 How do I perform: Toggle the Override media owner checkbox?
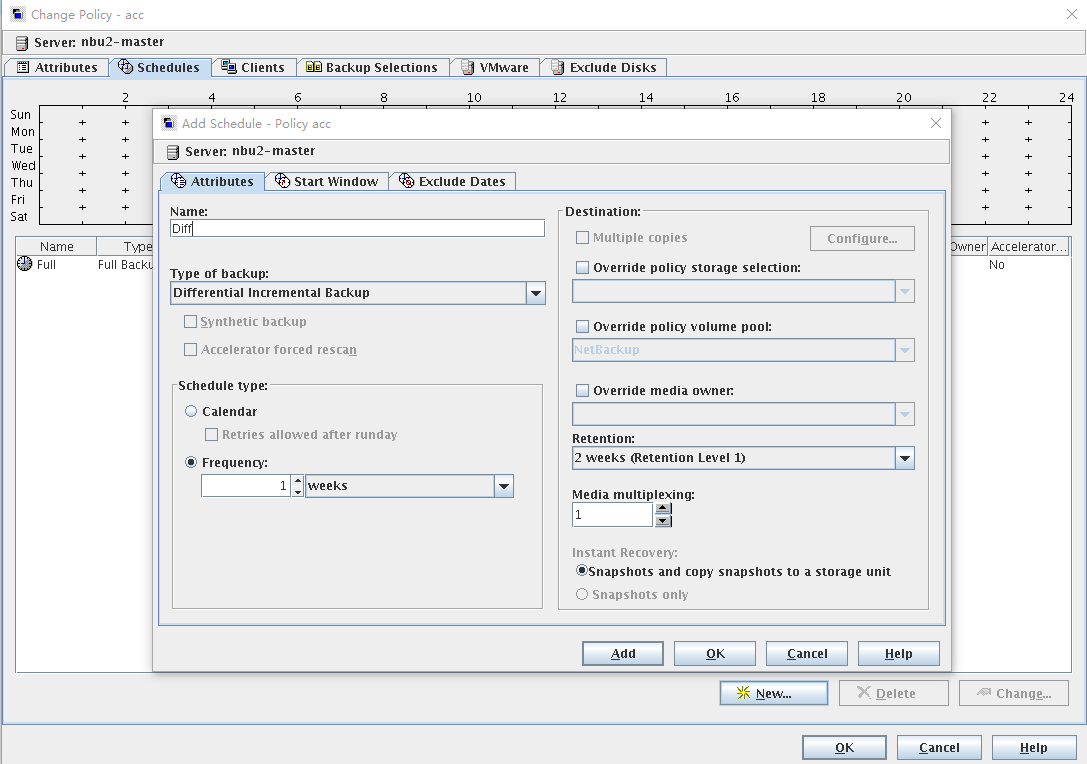(x=583, y=391)
